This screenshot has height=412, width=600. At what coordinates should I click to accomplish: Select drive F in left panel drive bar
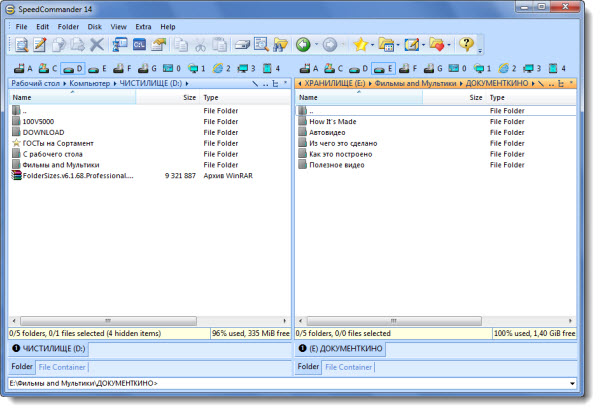coord(124,68)
